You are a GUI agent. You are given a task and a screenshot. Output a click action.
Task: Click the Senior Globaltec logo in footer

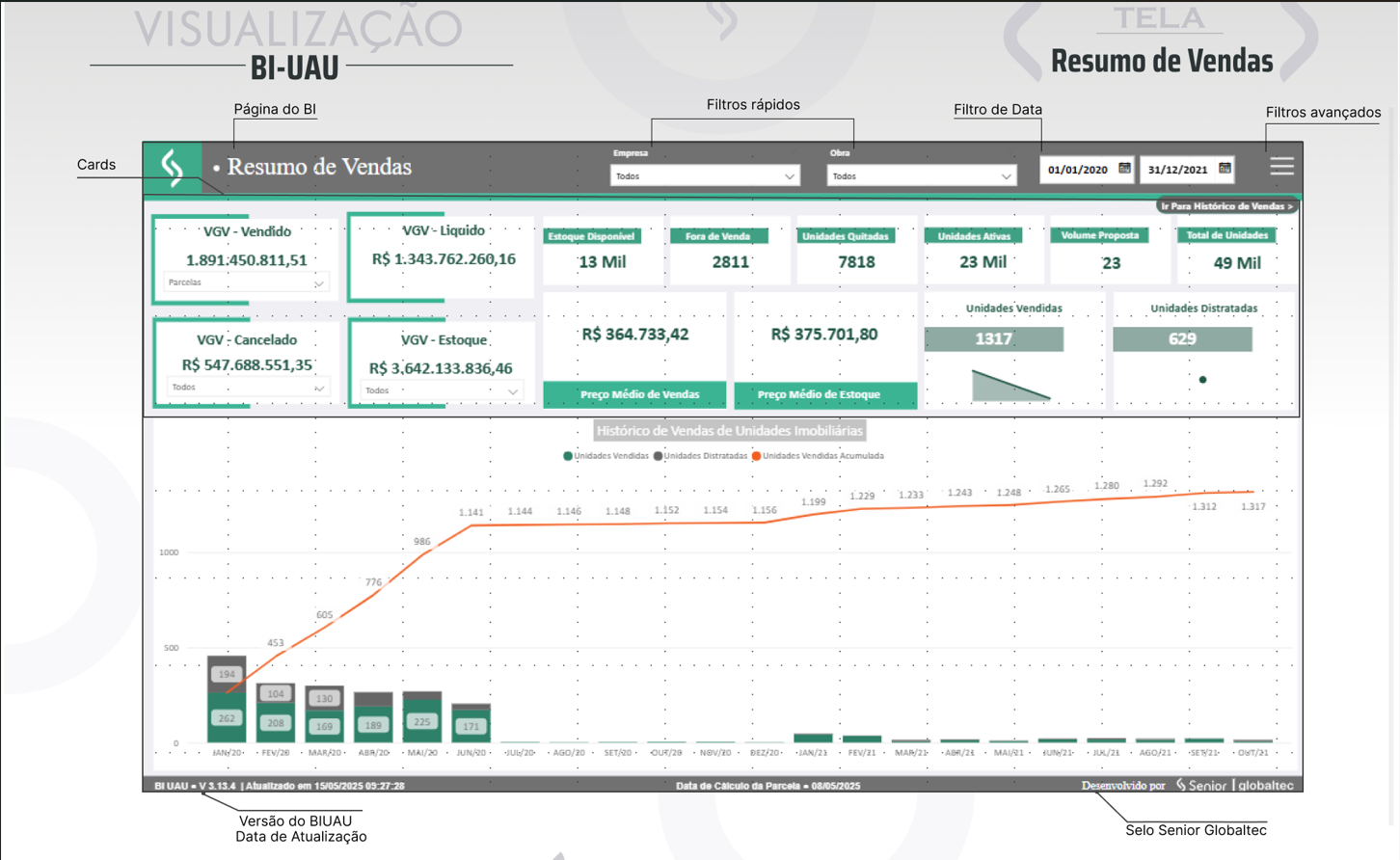(1235, 786)
